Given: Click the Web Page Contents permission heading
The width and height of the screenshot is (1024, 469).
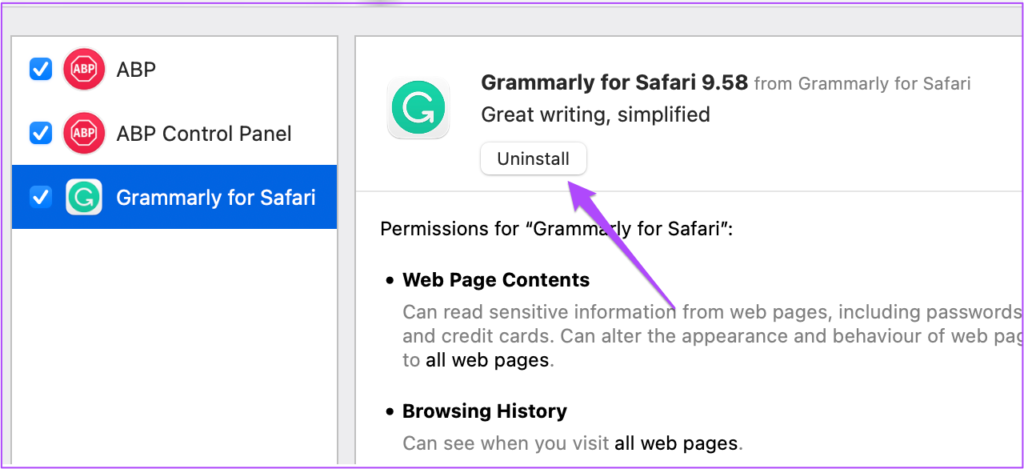Looking at the screenshot, I should coord(495,280).
